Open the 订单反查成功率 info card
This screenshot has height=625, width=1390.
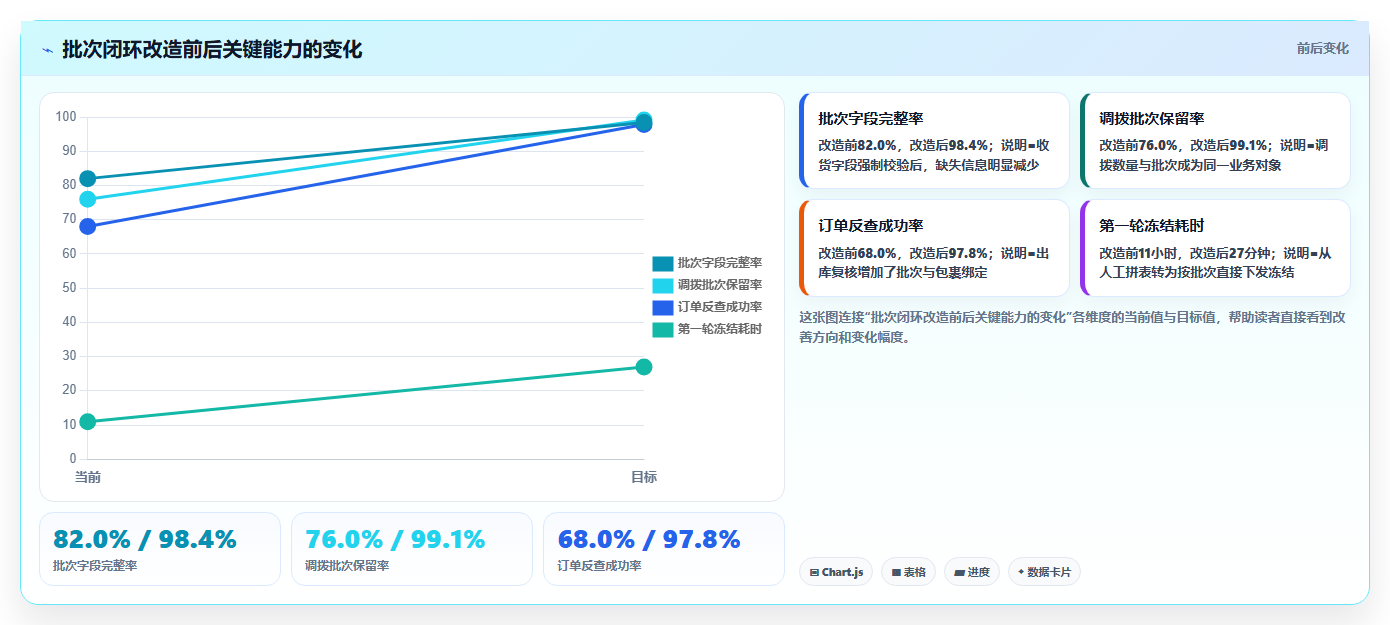point(934,248)
